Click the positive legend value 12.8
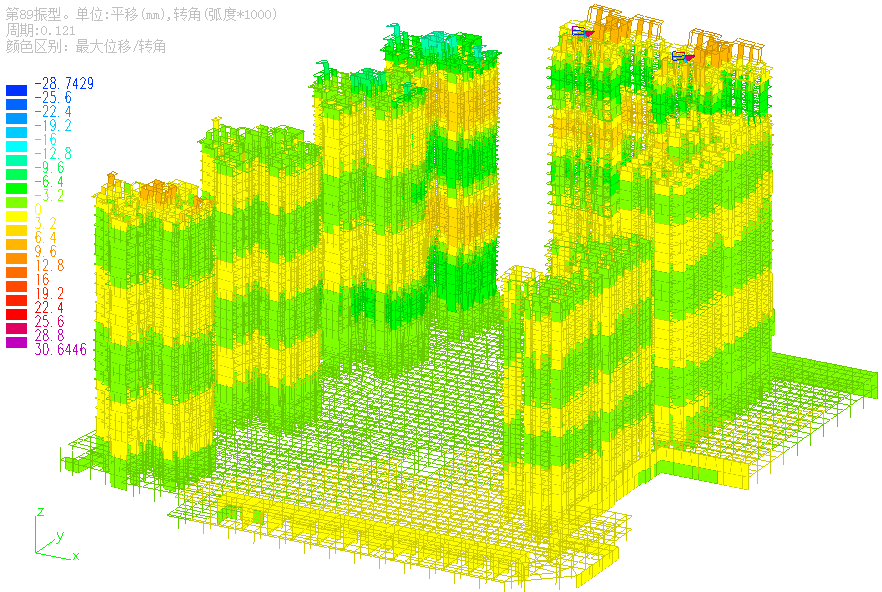This screenshot has height=592, width=882. 50,266
